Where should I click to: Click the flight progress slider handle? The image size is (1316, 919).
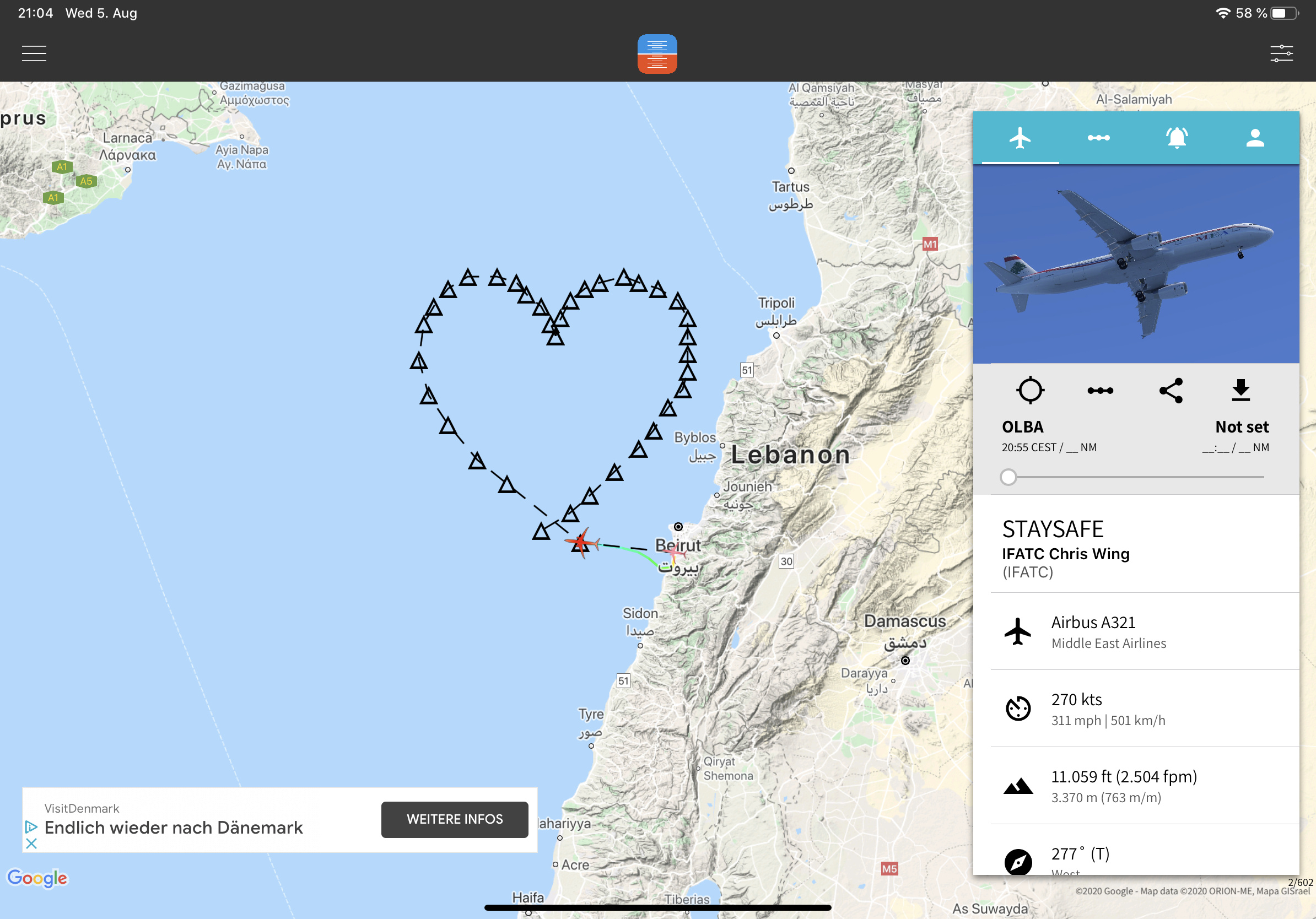pyautogui.click(x=1007, y=477)
